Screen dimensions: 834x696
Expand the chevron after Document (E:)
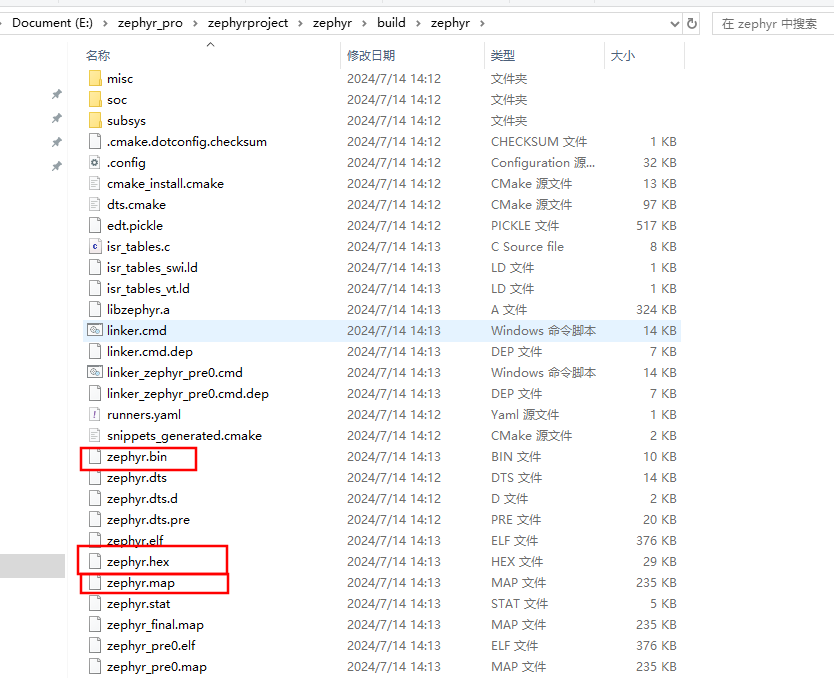tap(105, 23)
